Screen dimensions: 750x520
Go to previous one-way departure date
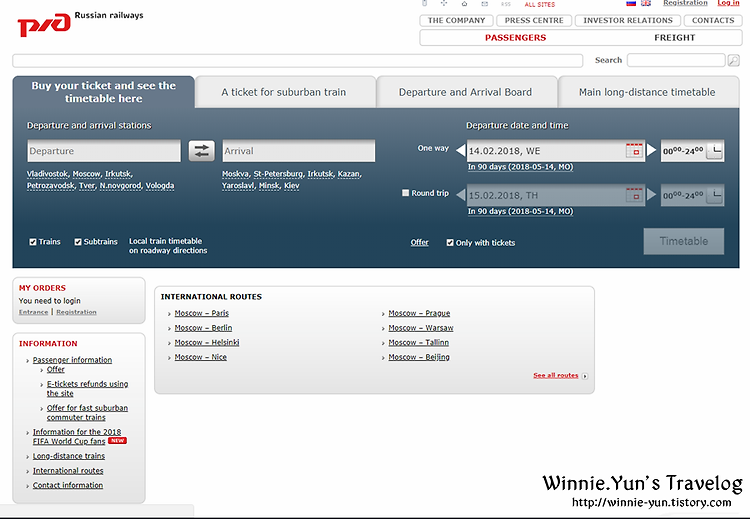pyautogui.click(x=461, y=150)
